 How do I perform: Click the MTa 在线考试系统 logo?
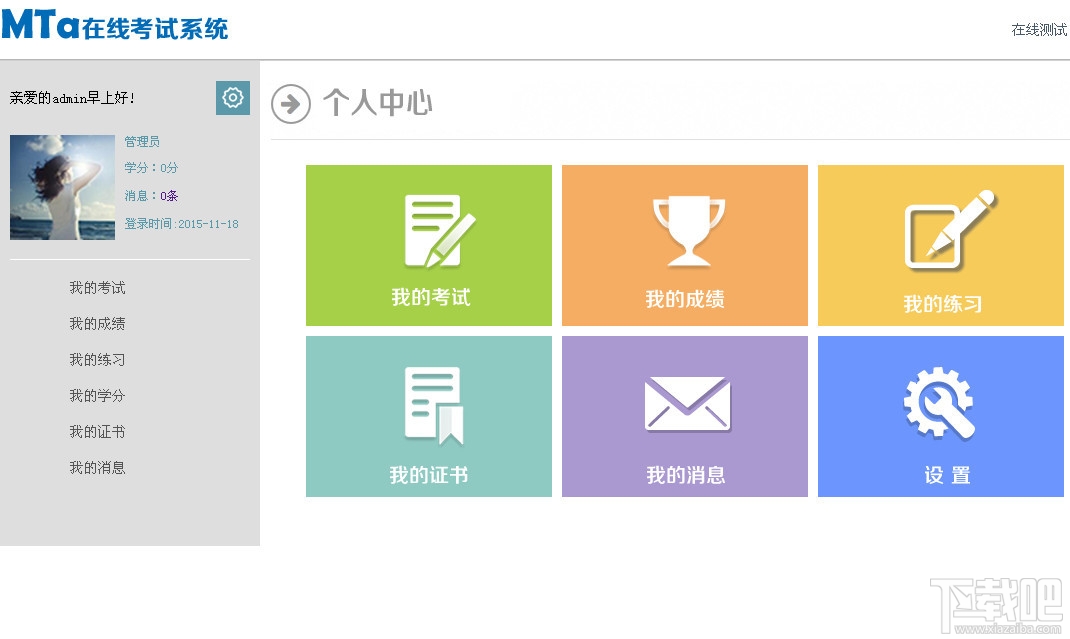pos(115,25)
